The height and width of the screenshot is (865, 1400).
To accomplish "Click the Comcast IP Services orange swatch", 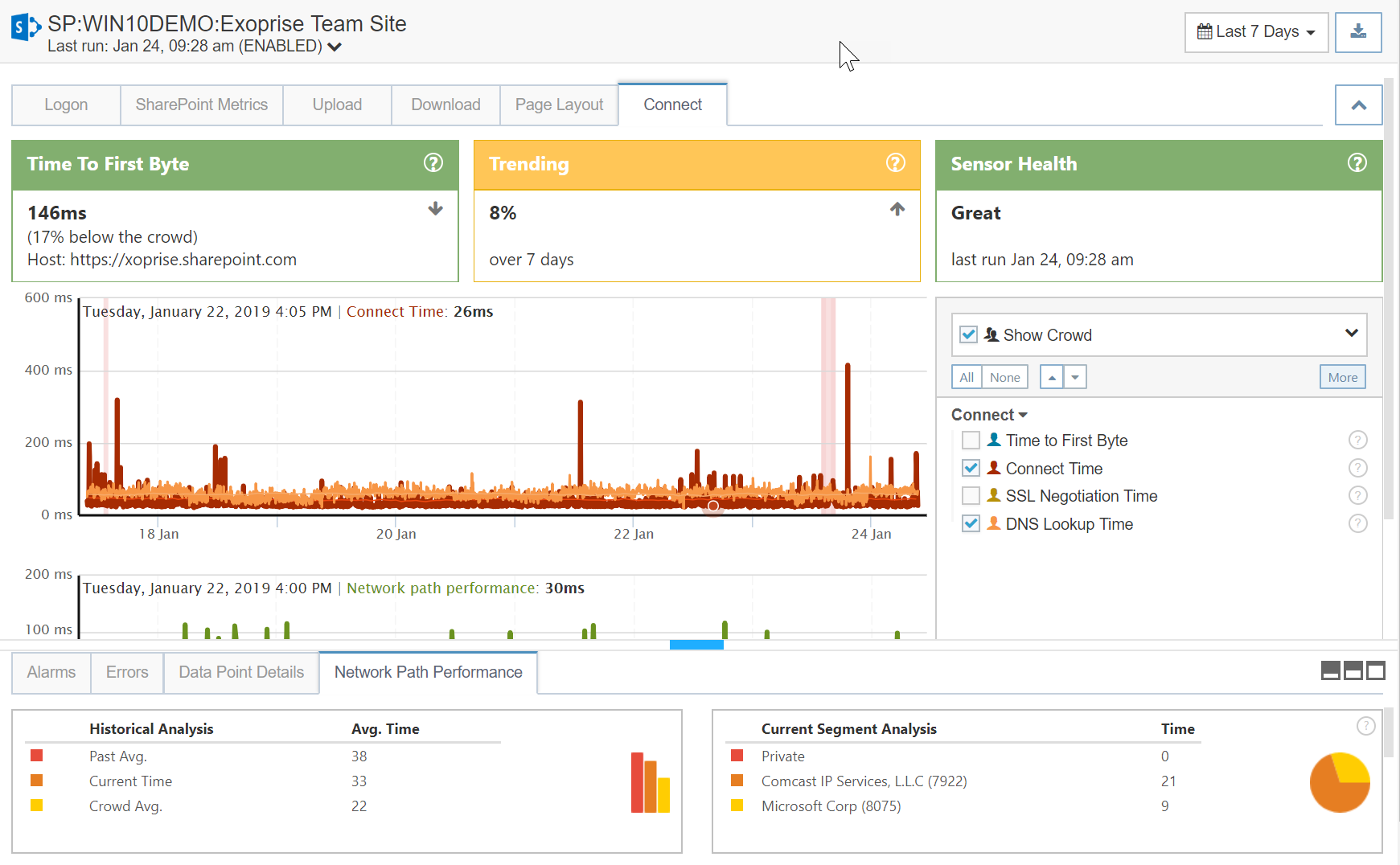I will pyautogui.click(x=737, y=781).
